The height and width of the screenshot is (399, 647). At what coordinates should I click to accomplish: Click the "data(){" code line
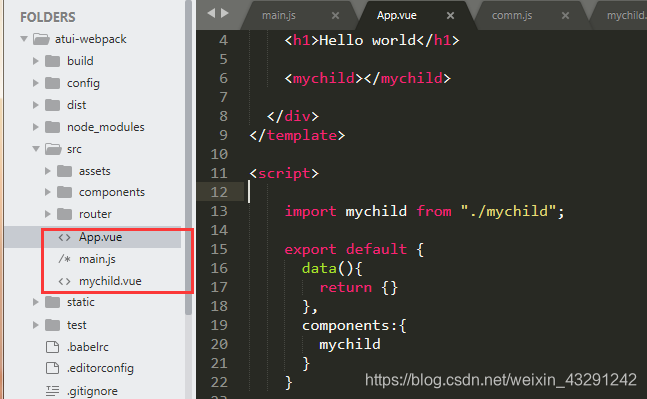point(332,269)
